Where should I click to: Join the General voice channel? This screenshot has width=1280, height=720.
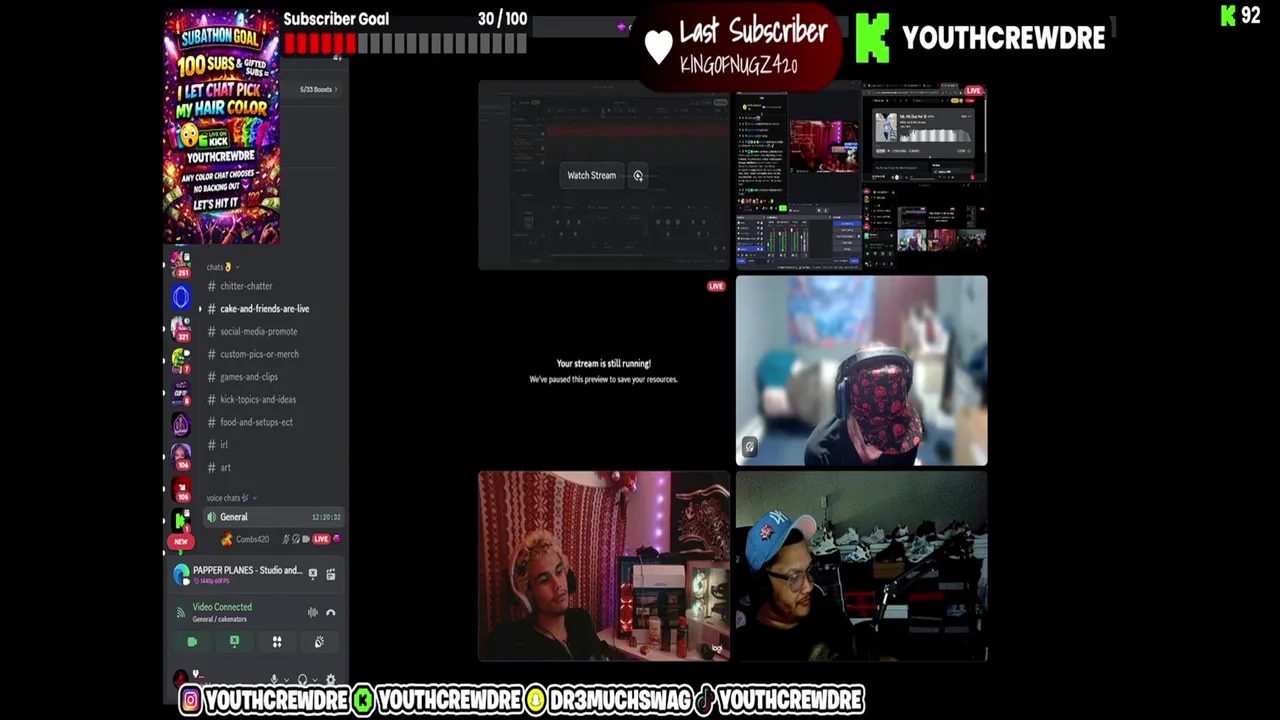(x=273, y=517)
